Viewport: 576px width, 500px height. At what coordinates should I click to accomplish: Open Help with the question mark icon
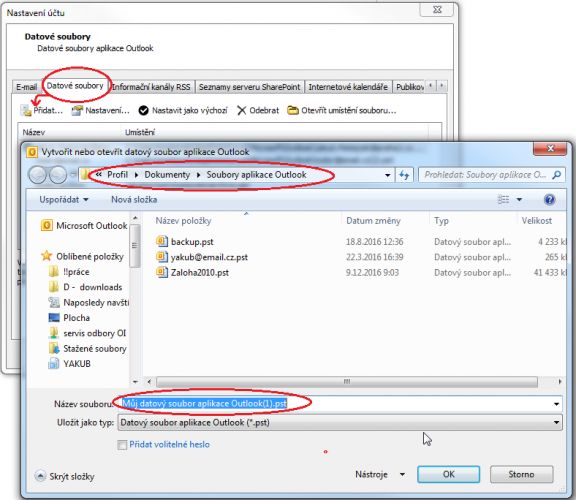point(549,199)
